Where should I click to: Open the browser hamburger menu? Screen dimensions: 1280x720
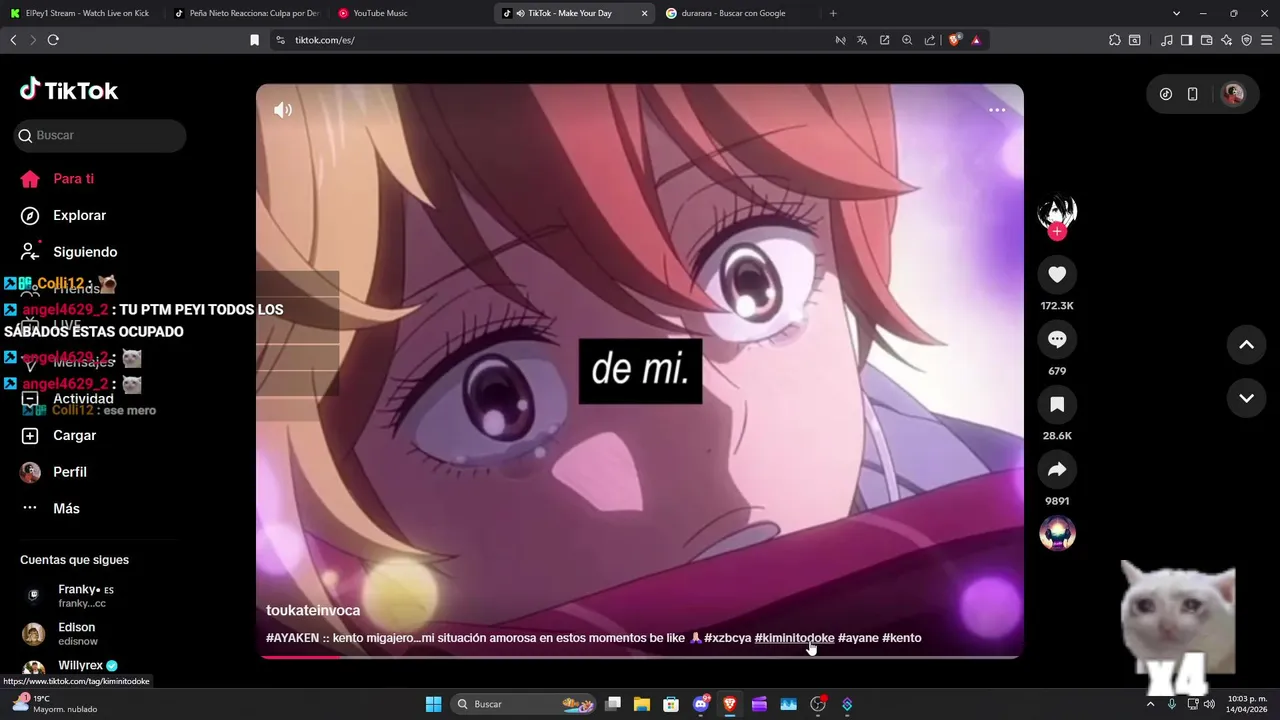point(1266,40)
